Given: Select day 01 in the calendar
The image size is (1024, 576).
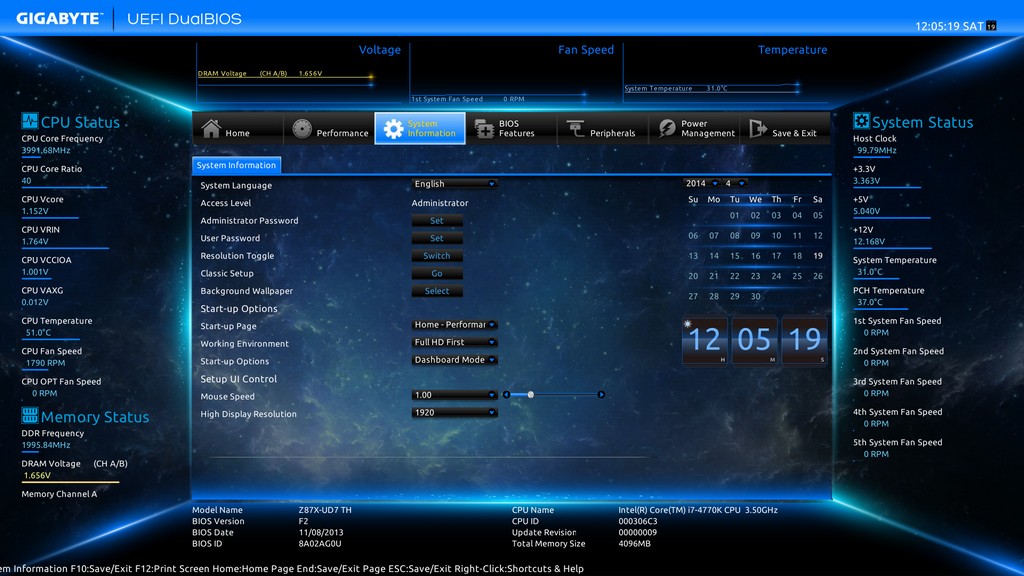Looking at the screenshot, I should tap(735, 216).
